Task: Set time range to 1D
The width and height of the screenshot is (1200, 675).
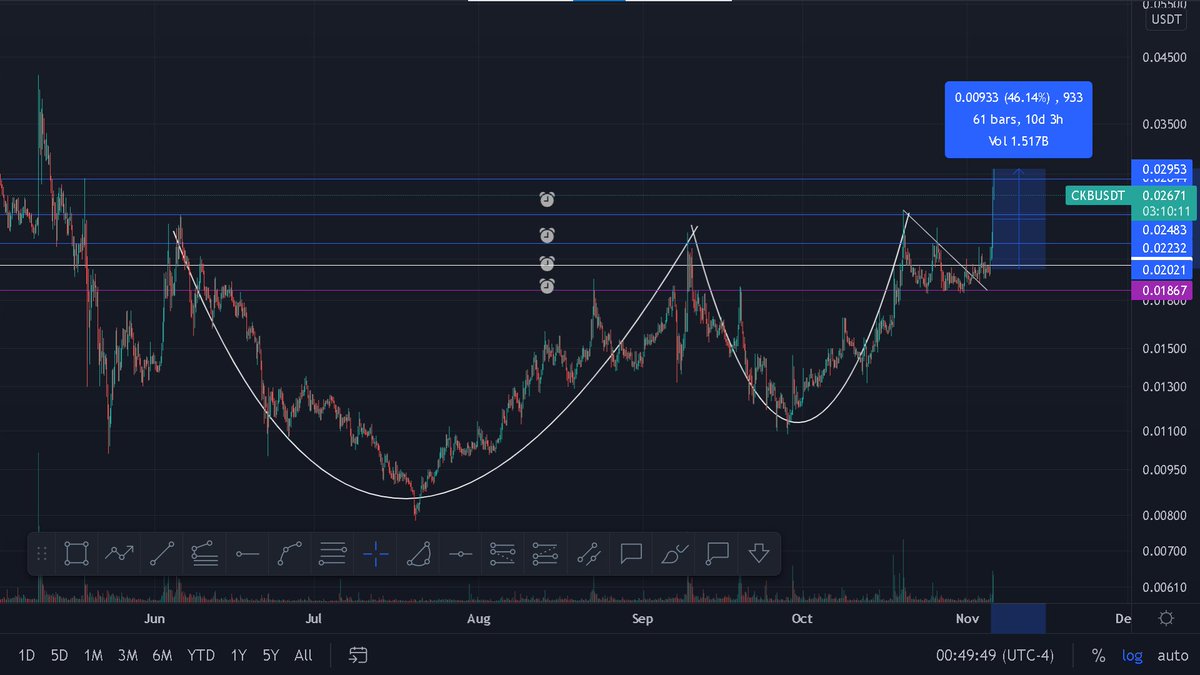Action: tap(27, 656)
